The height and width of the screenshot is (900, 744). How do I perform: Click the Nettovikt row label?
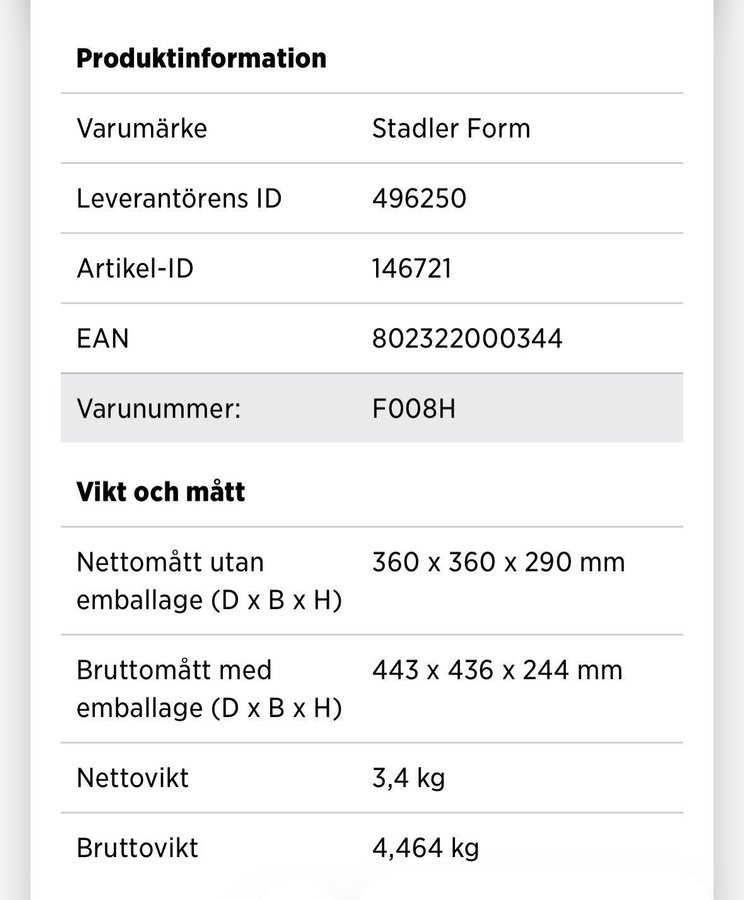click(x=132, y=778)
